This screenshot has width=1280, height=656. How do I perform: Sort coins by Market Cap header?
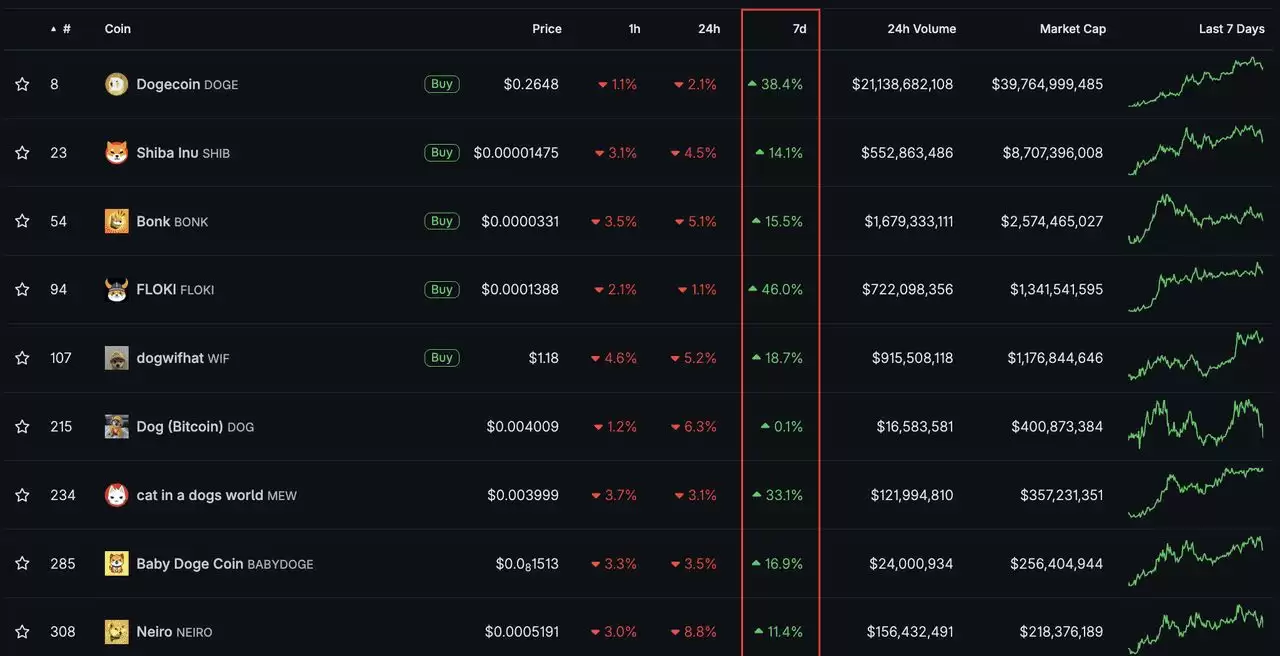click(x=1072, y=29)
